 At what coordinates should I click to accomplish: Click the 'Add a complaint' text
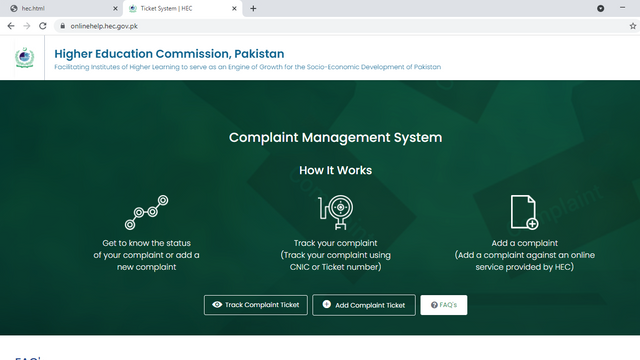tap(524, 243)
